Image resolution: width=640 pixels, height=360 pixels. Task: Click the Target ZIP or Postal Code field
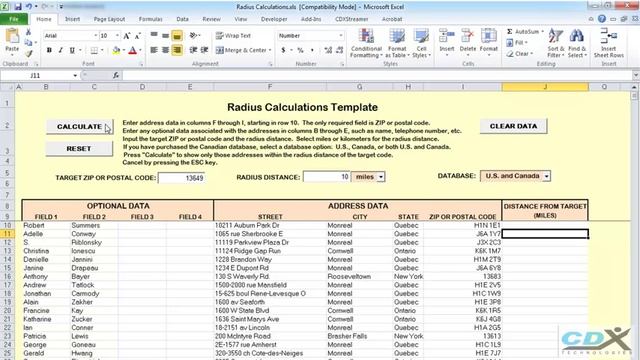coord(181,178)
